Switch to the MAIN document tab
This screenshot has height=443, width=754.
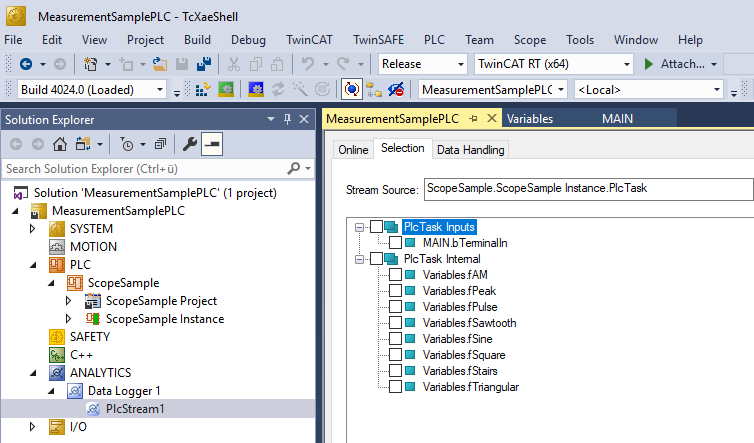tap(617, 119)
